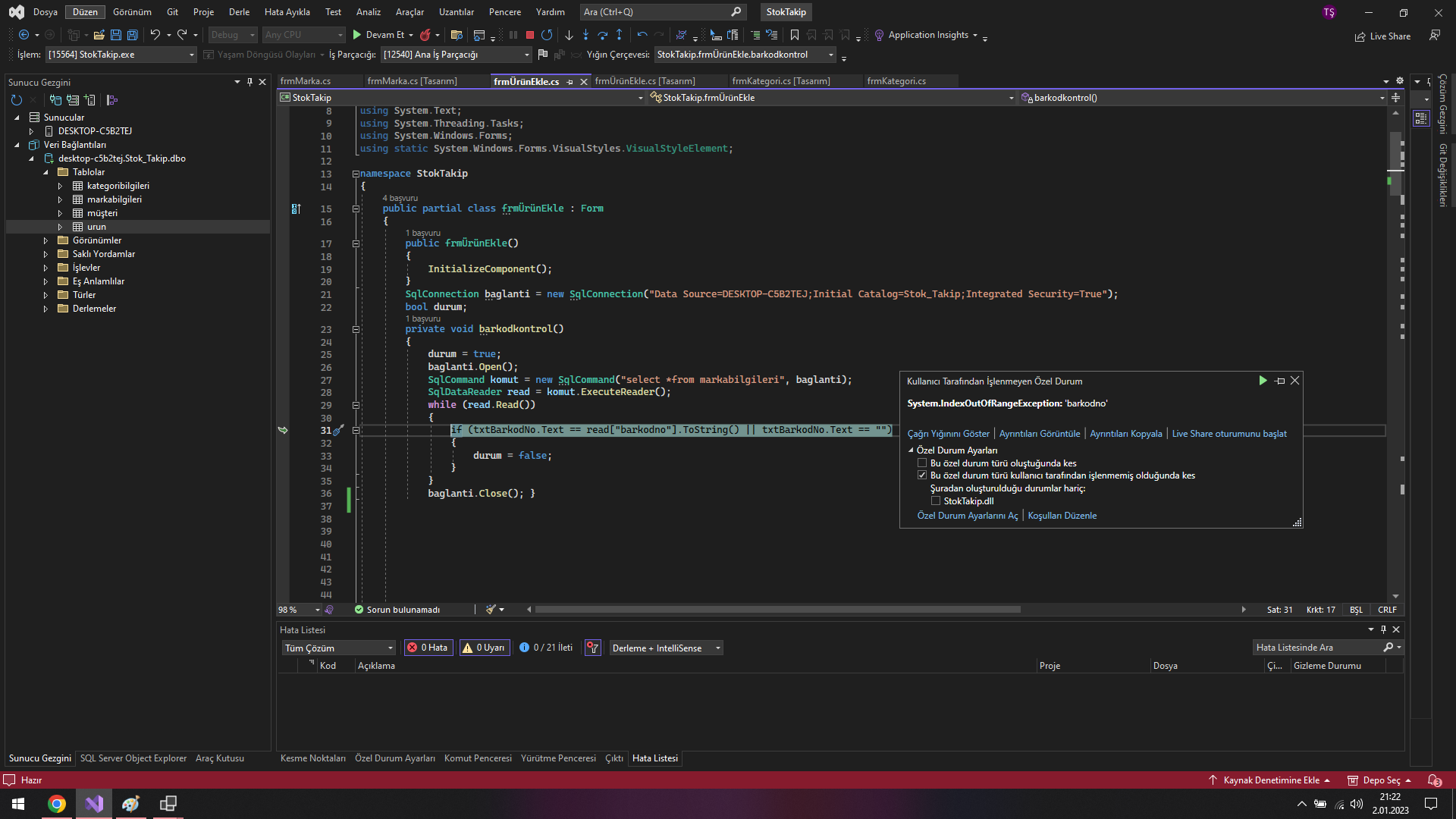Image resolution: width=1456 pixels, height=819 pixels.
Task: Click the Restart debugging icon
Action: (x=547, y=35)
